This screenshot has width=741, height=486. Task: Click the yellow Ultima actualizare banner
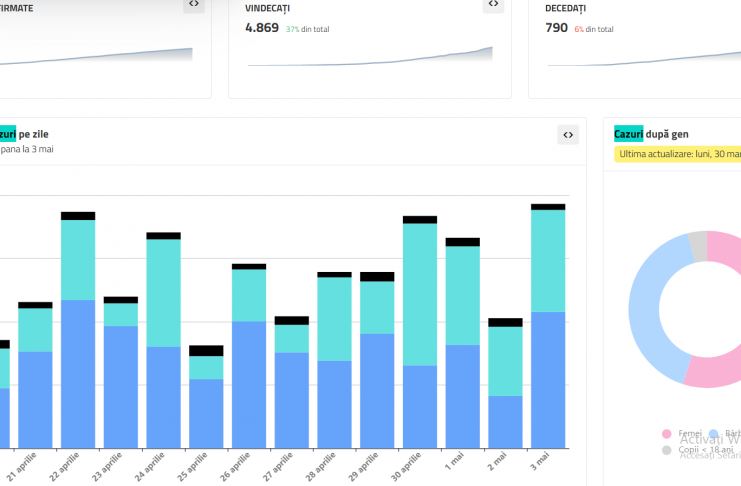[x=676, y=154]
